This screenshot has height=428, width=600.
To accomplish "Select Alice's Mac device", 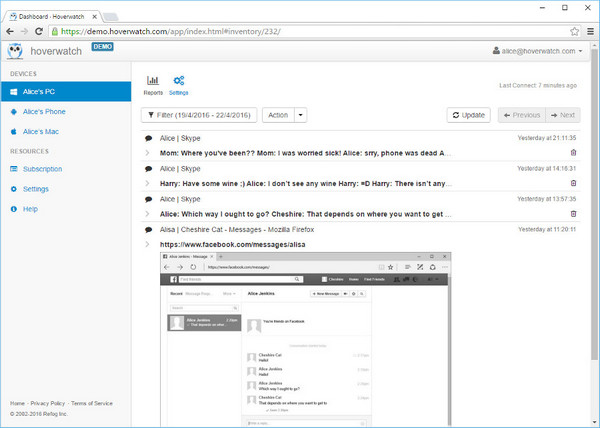I will pyautogui.click(x=41, y=131).
